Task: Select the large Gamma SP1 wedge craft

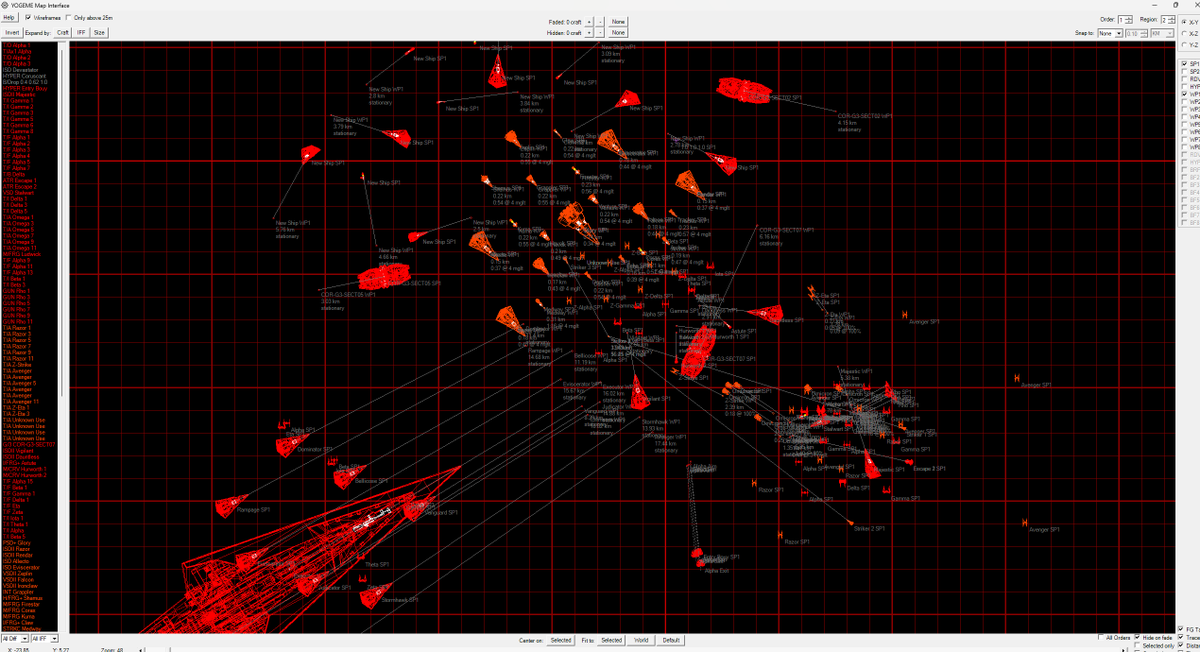Action: tap(873, 463)
